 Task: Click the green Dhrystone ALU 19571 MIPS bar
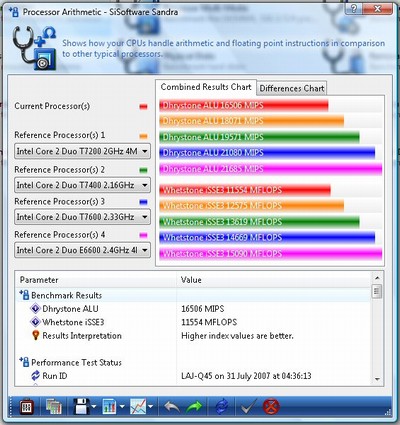click(259, 137)
